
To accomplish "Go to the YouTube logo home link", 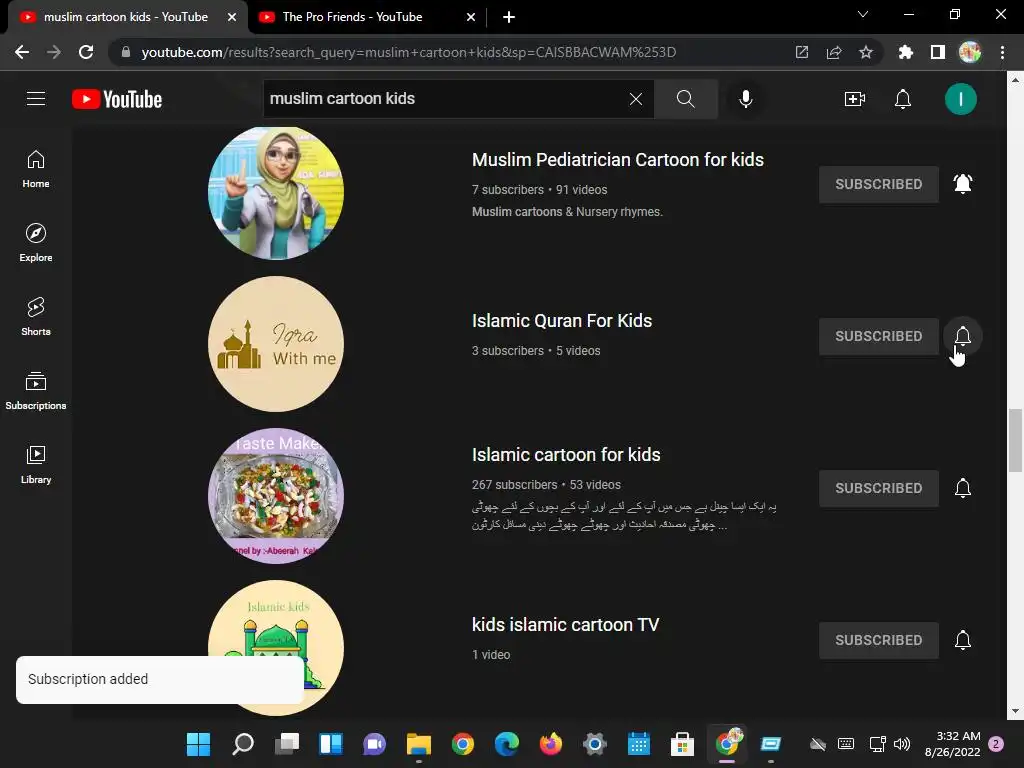I will point(117,99).
